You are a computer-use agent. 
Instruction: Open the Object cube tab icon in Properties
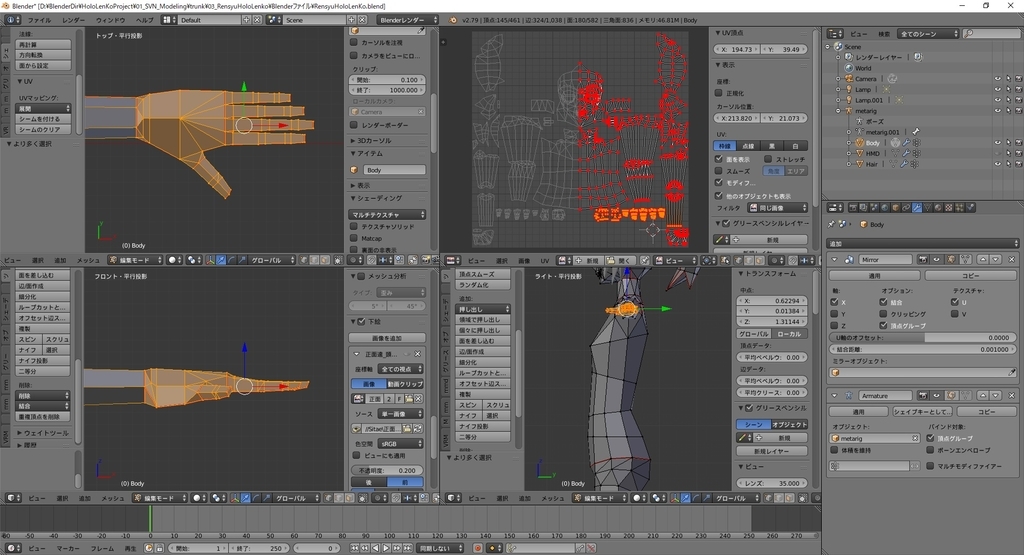pyautogui.click(x=895, y=208)
